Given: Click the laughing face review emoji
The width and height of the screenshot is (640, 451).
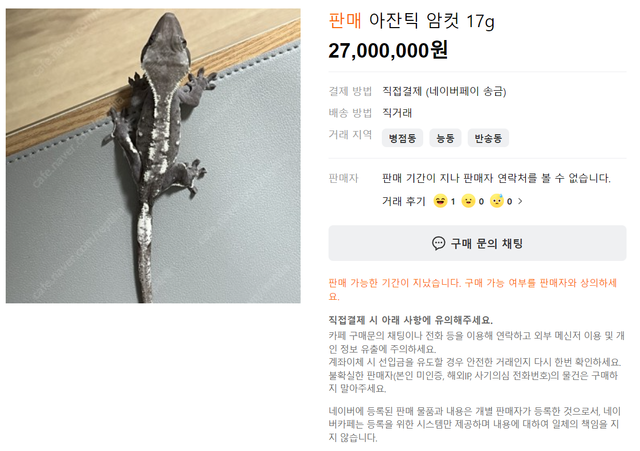Looking at the screenshot, I should pyautogui.click(x=440, y=201).
